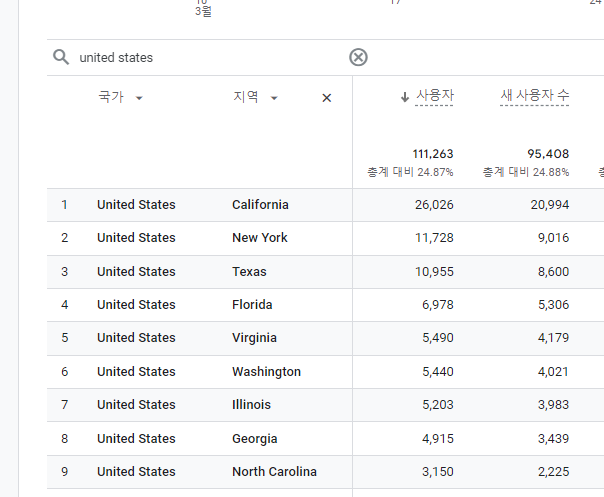Click California users value 26,026
604x497 pixels.
[434, 205]
